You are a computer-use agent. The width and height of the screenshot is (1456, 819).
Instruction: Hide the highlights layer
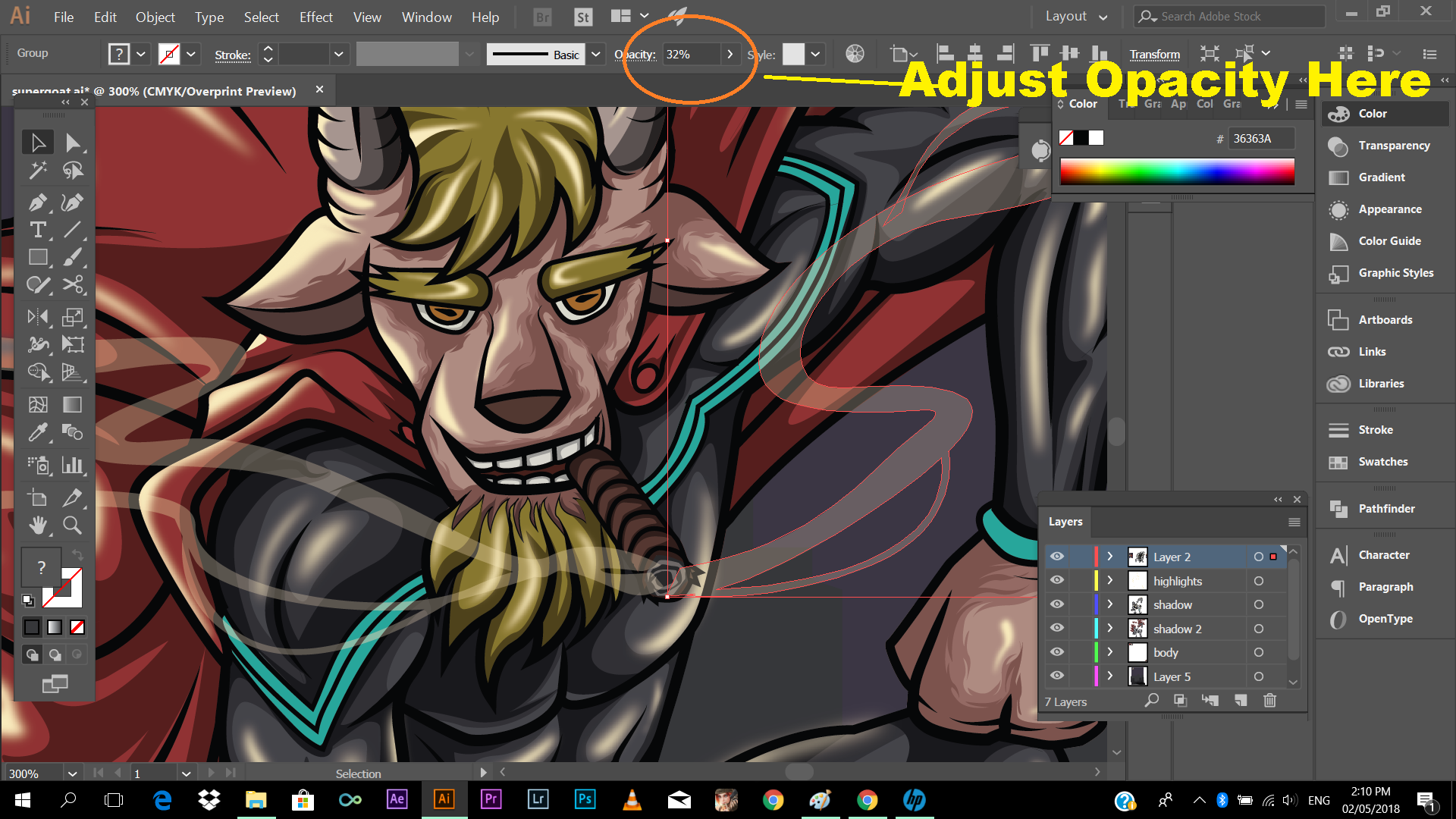point(1056,581)
